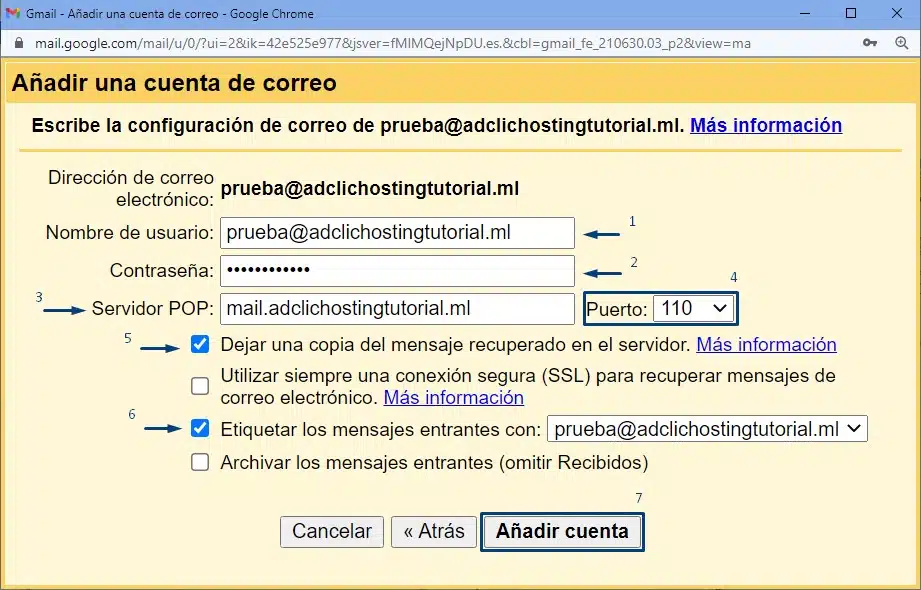Open the saved passwords key icon

870,44
